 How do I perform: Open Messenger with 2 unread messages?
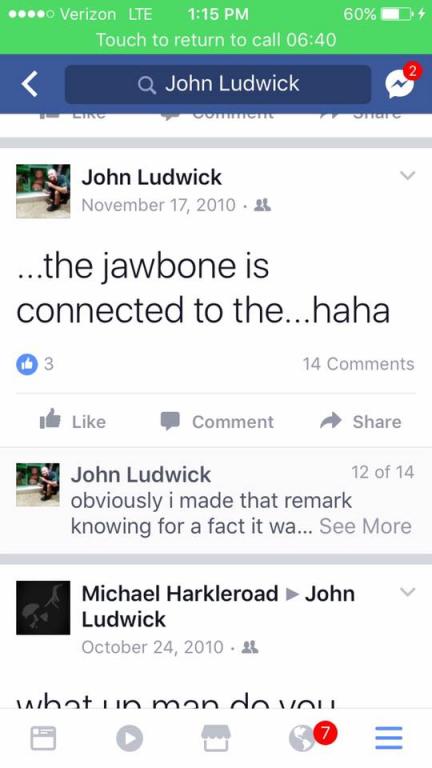click(400, 84)
